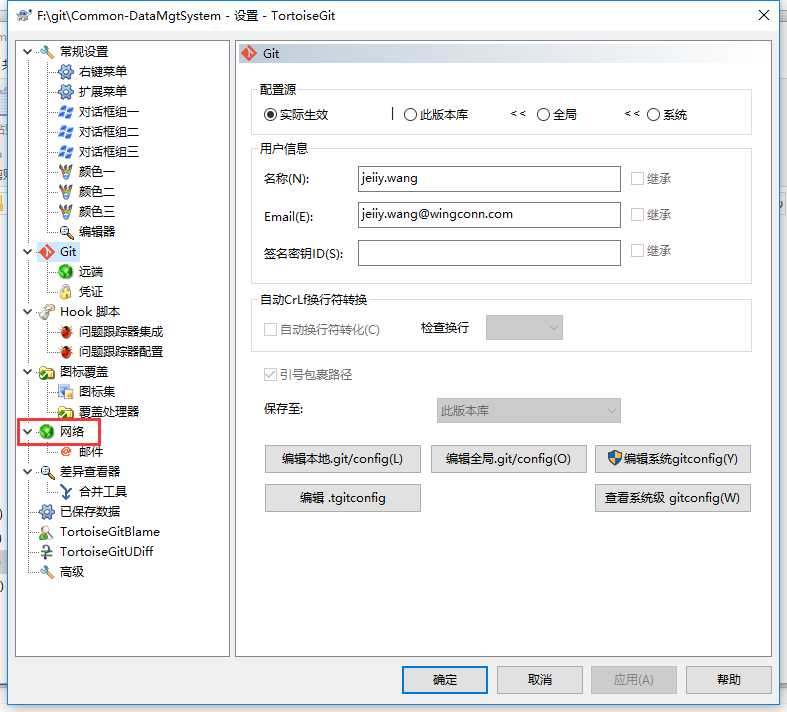The height and width of the screenshot is (712, 787).
Task: Collapse the 网络 tree node chevron
Action: pyautogui.click(x=28, y=432)
